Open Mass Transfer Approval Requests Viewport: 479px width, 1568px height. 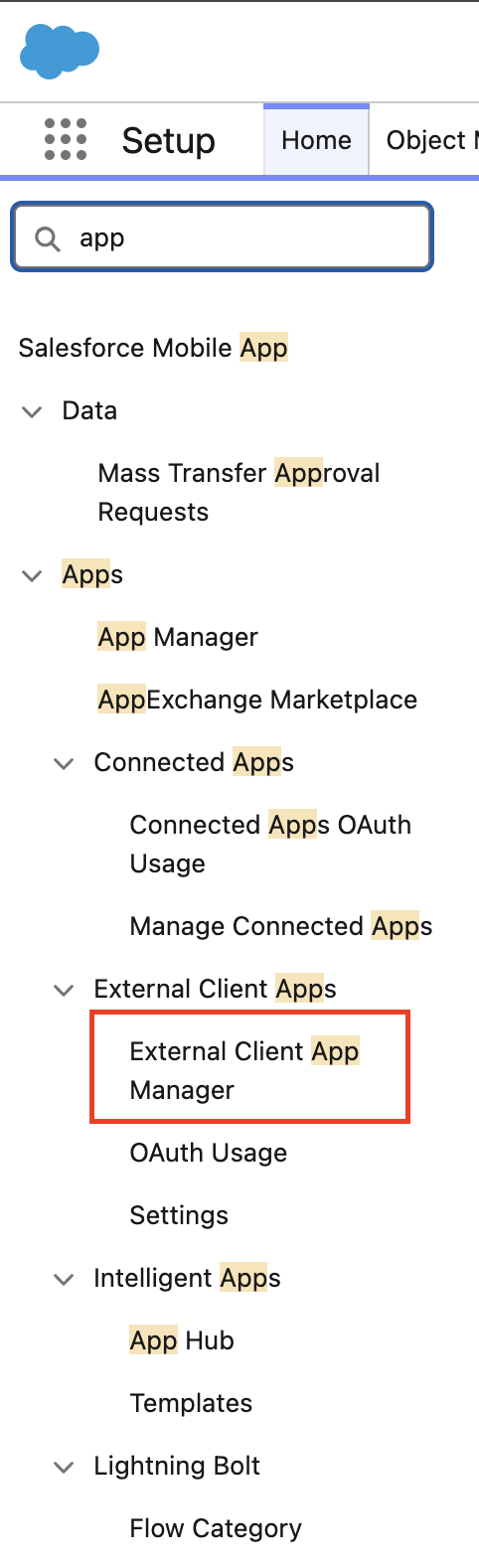(239, 492)
